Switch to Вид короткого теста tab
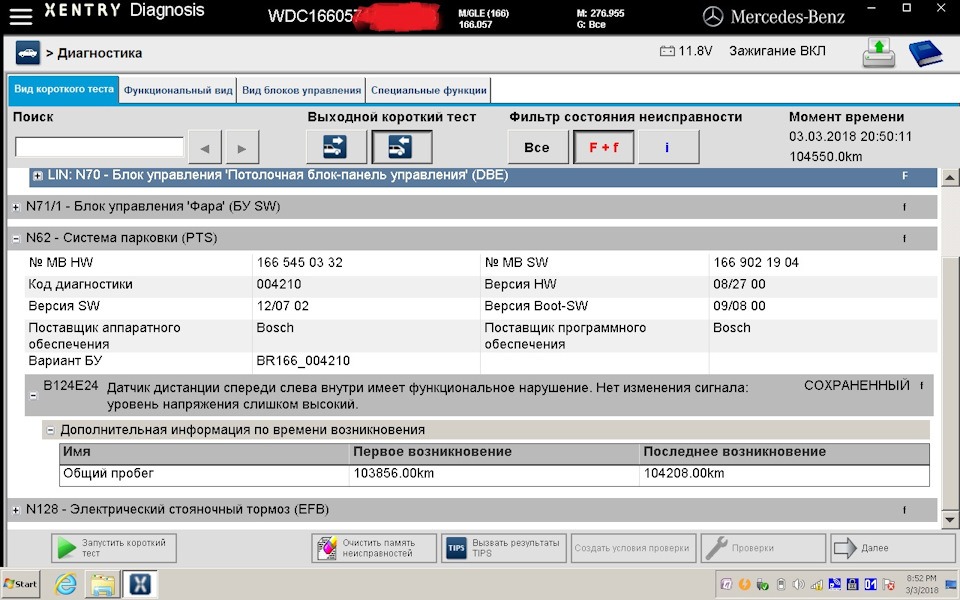The height and width of the screenshot is (600, 960). click(64, 89)
